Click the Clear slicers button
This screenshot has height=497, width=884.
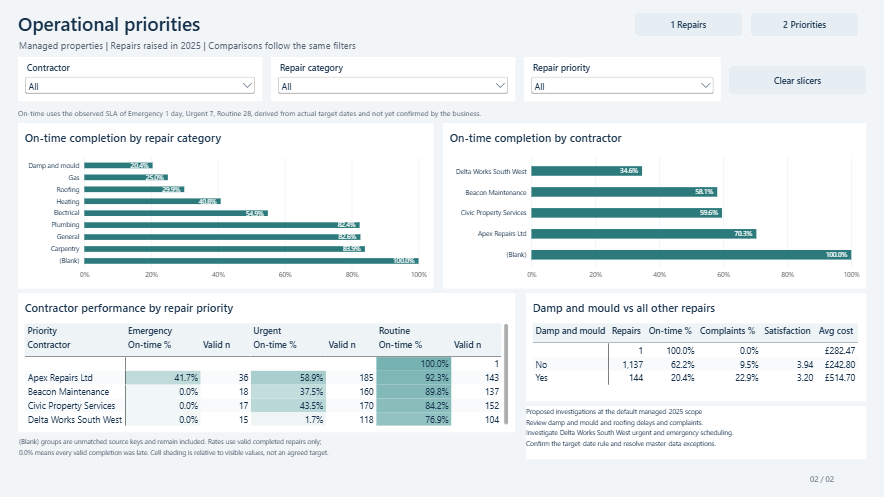(797, 81)
